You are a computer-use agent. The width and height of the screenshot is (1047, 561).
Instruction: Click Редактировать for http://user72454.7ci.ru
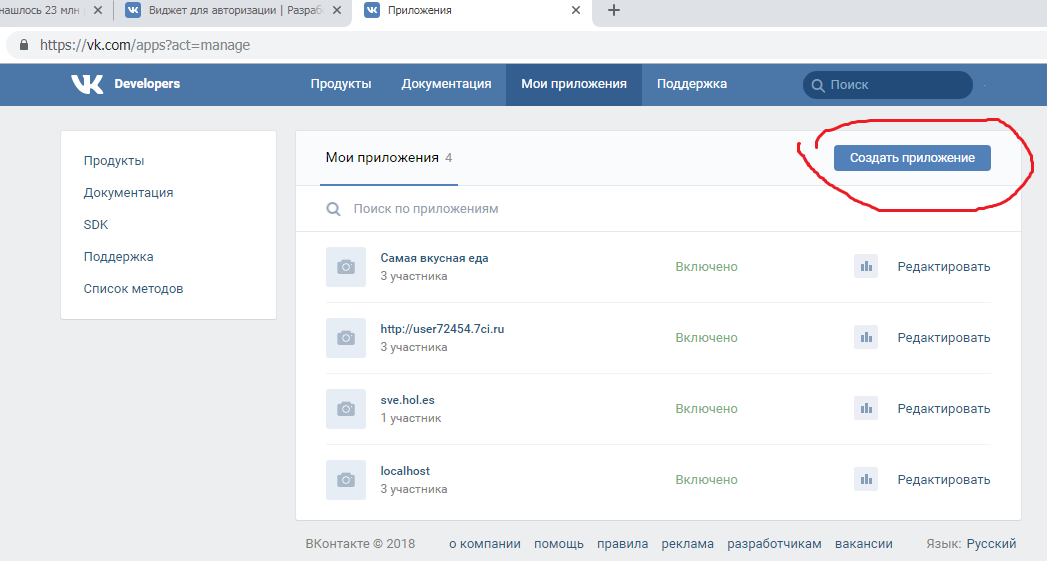[x=944, y=337]
